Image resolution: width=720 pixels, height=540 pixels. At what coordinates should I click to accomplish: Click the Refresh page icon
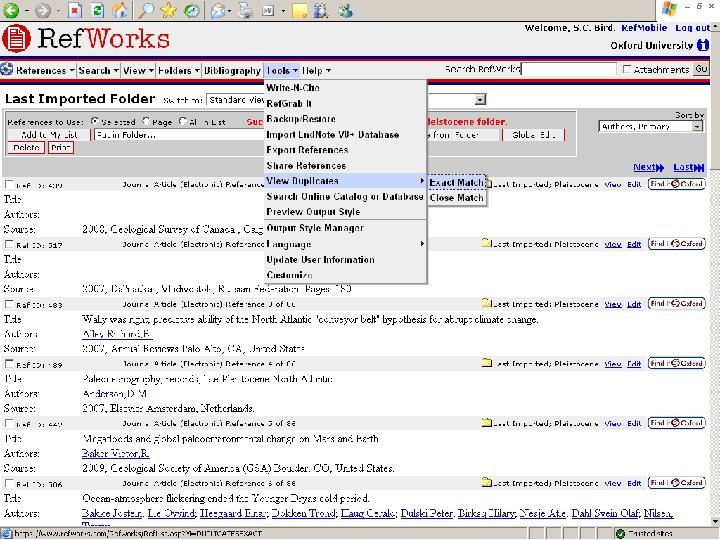97,10
